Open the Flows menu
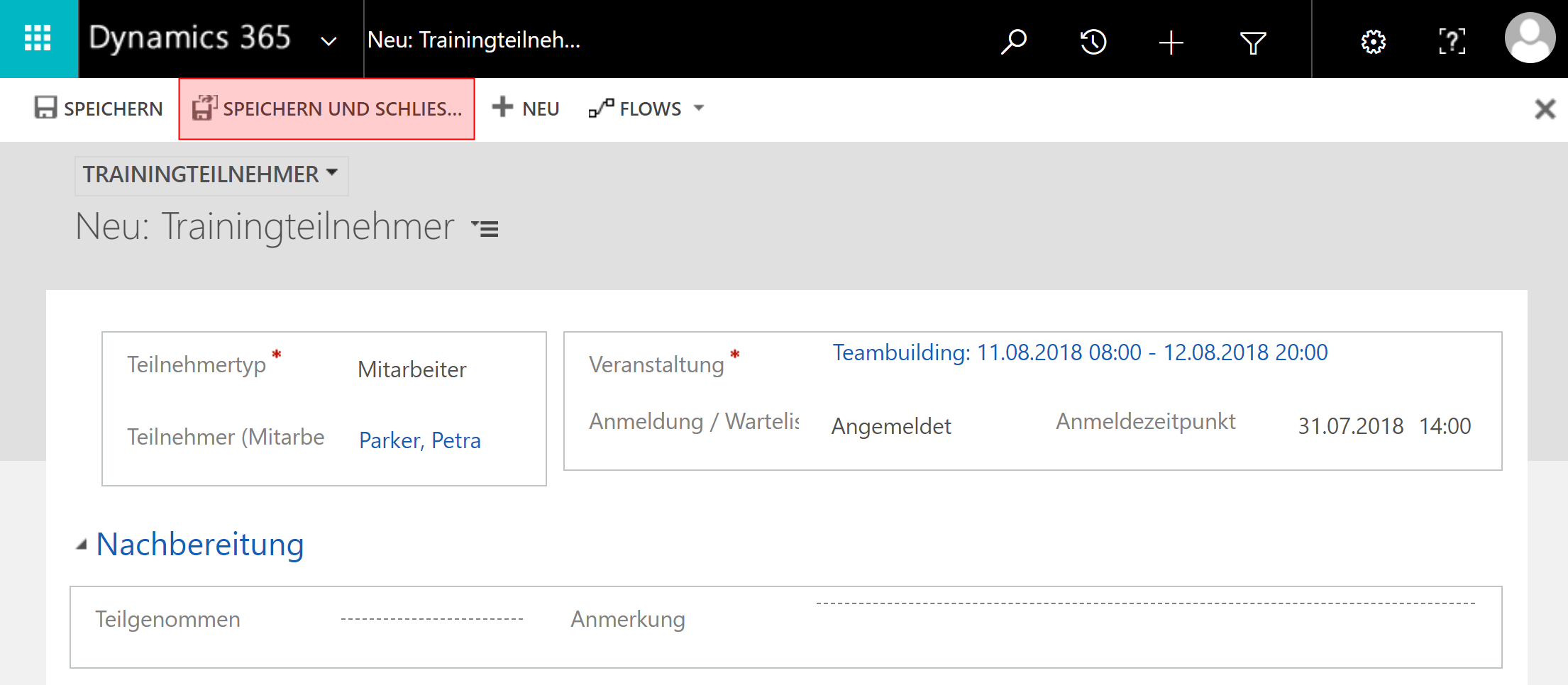 [647, 108]
